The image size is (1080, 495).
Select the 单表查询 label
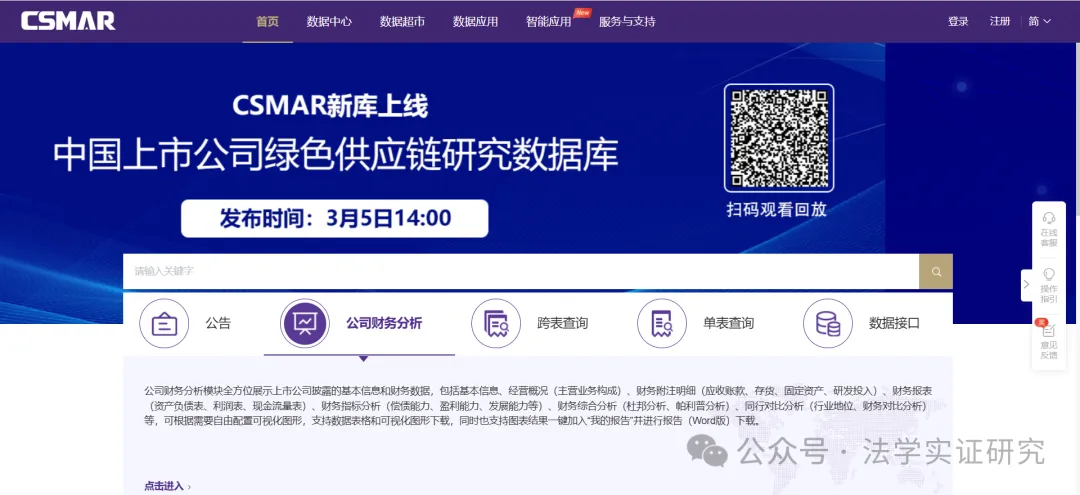click(729, 324)
